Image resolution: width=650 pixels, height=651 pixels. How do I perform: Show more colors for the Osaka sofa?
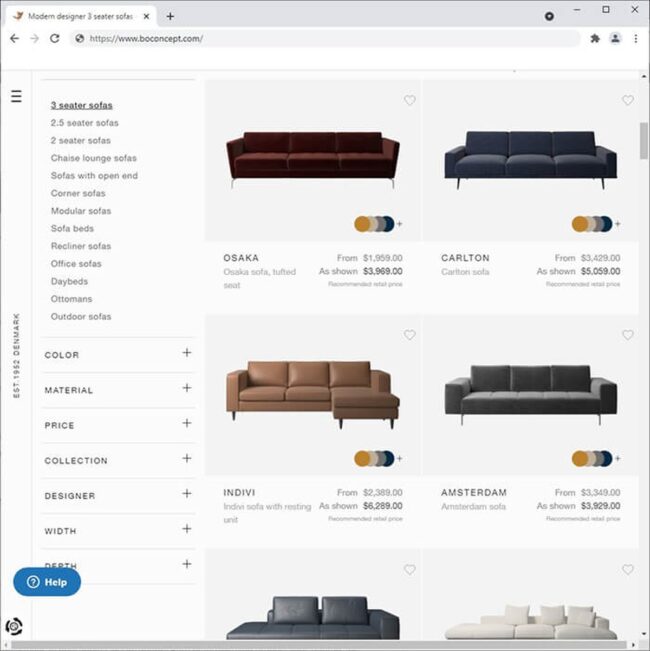coord(399,224)
